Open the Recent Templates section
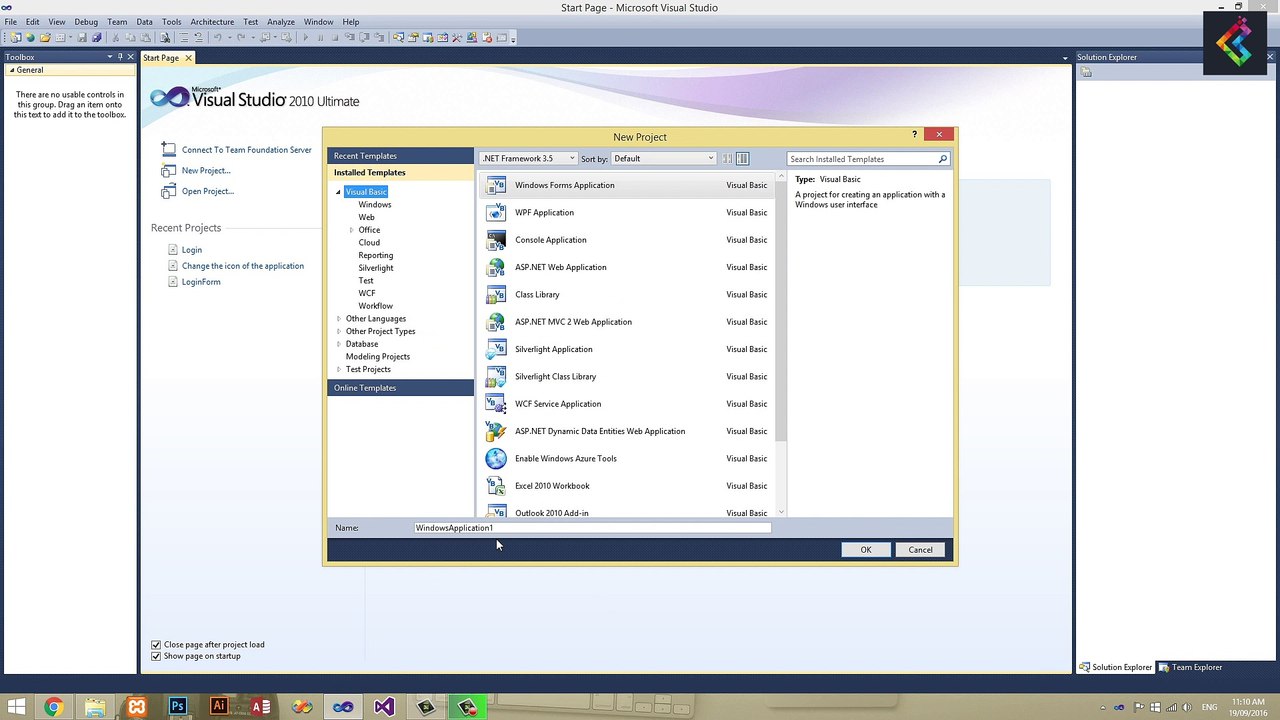1280x720 pixels. tap(400, 156)
